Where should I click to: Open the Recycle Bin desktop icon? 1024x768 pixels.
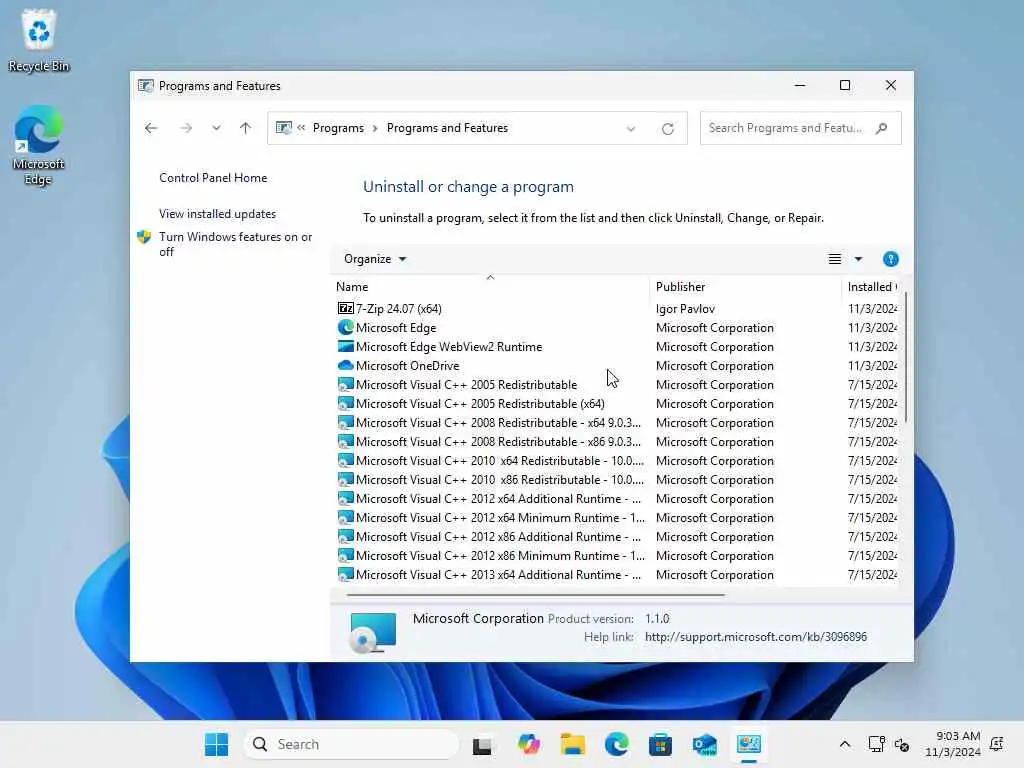click(39, 40)
